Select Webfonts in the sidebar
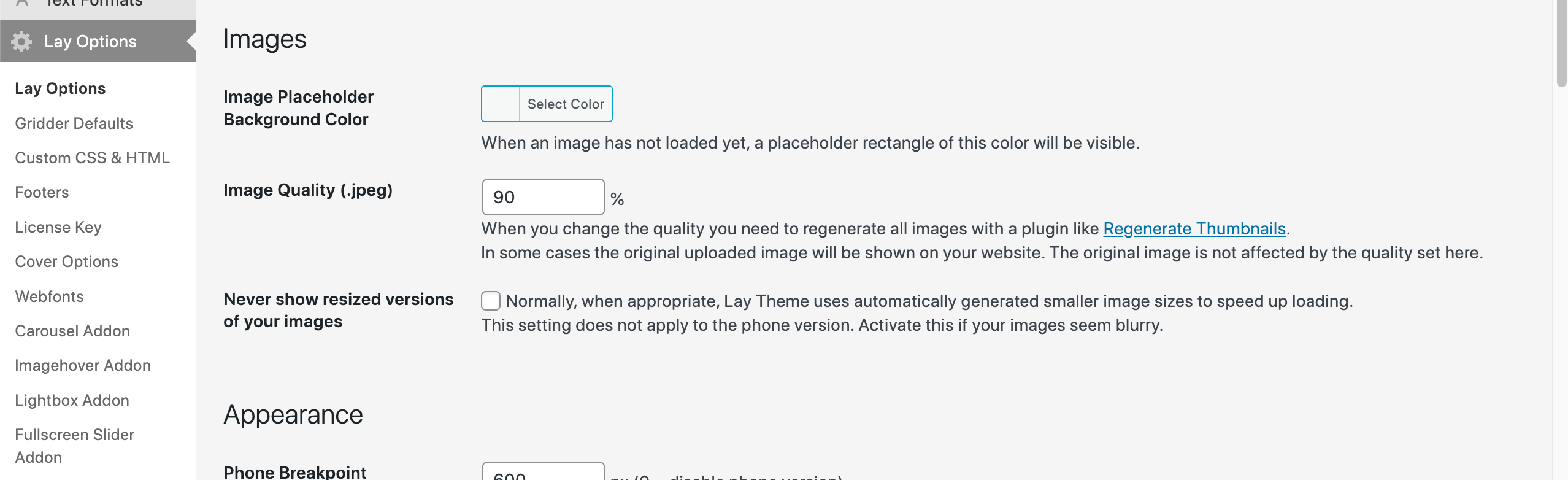The image size is (1568, 480). pyautogui.click(x=49, y=296)
